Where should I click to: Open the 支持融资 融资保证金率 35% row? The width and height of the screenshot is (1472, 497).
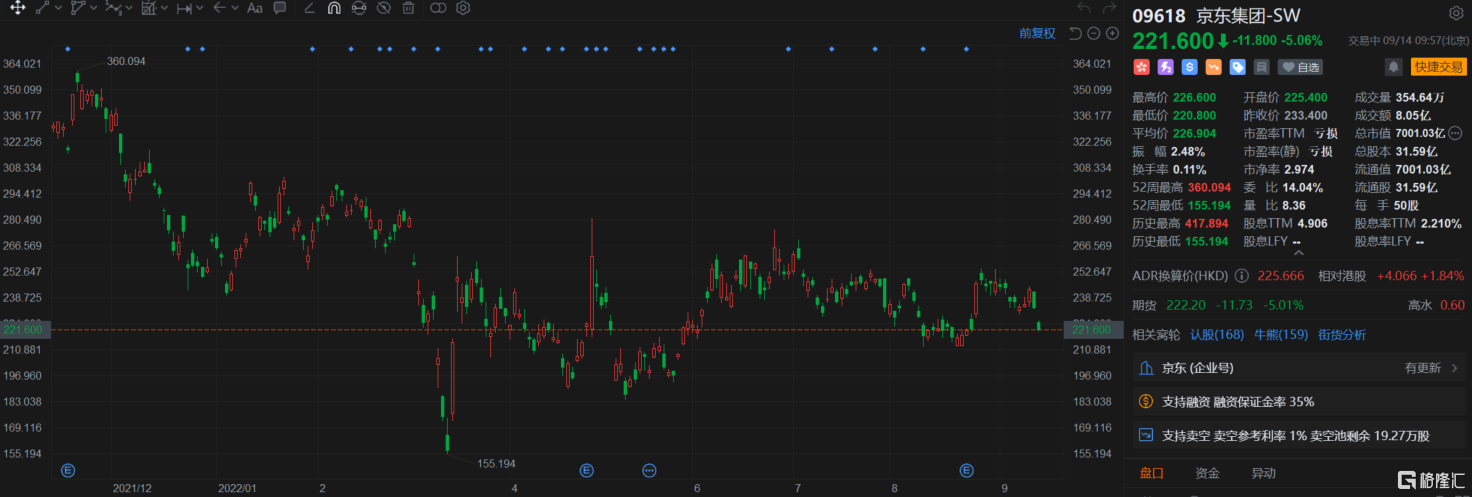click(x=1299, y=402)
